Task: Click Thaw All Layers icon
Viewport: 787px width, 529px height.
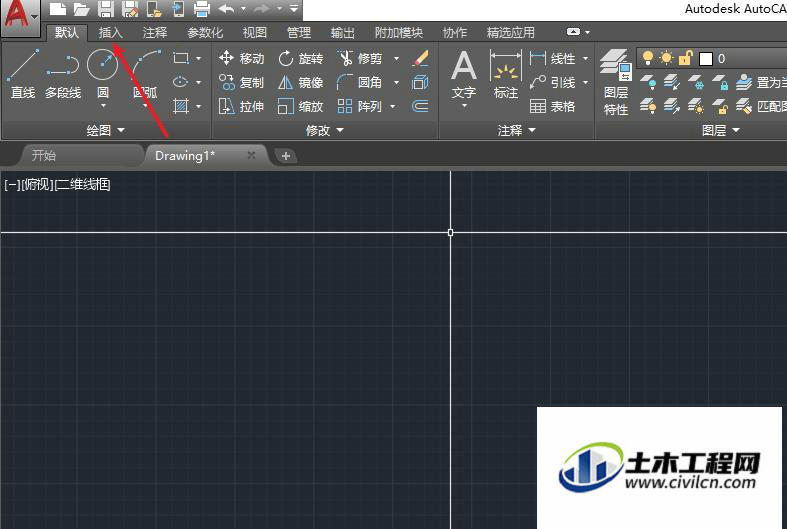Action: coord(696,106)
